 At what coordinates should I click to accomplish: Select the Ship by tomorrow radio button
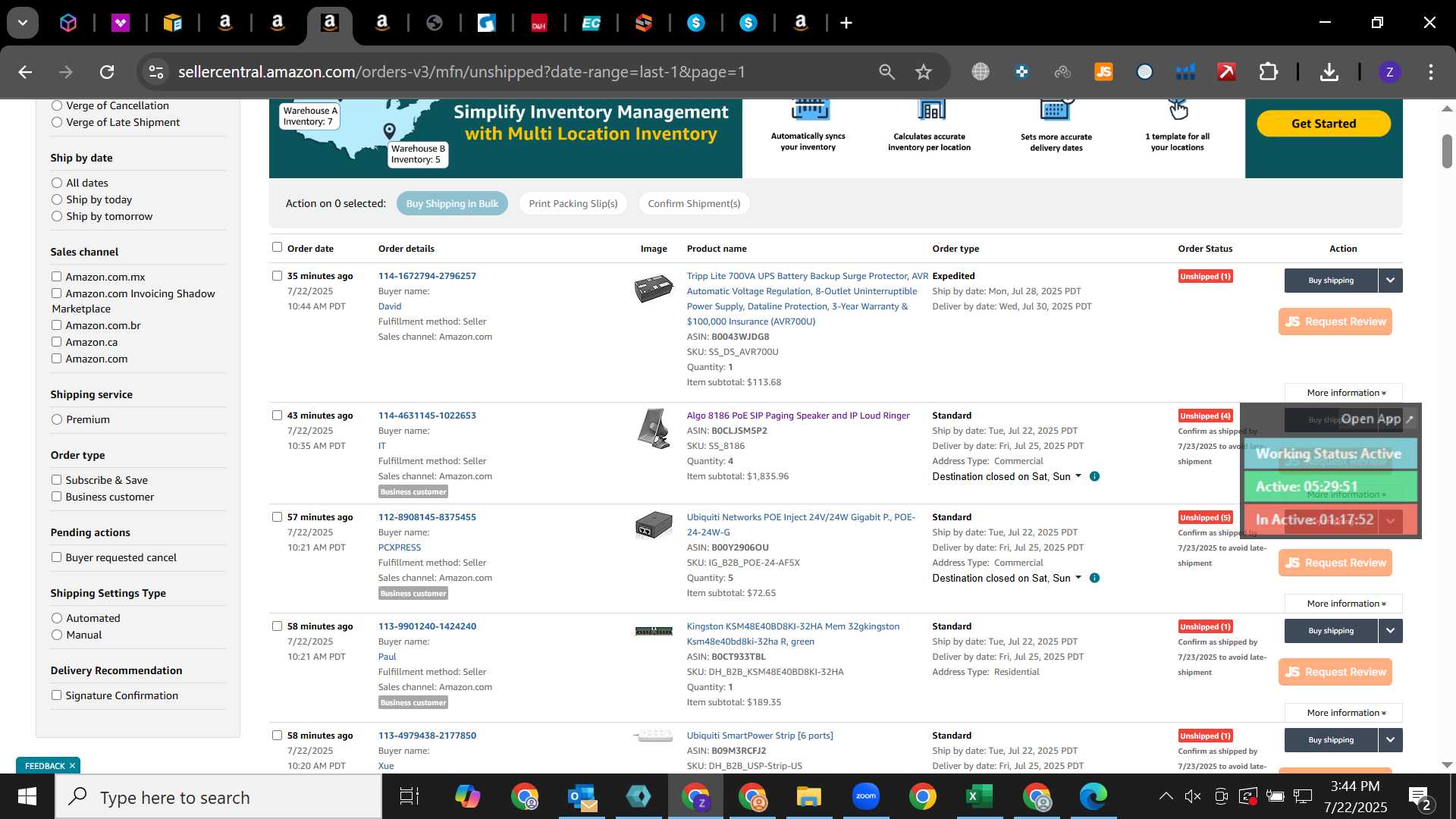pyautogui.click(x=57, y=216)
